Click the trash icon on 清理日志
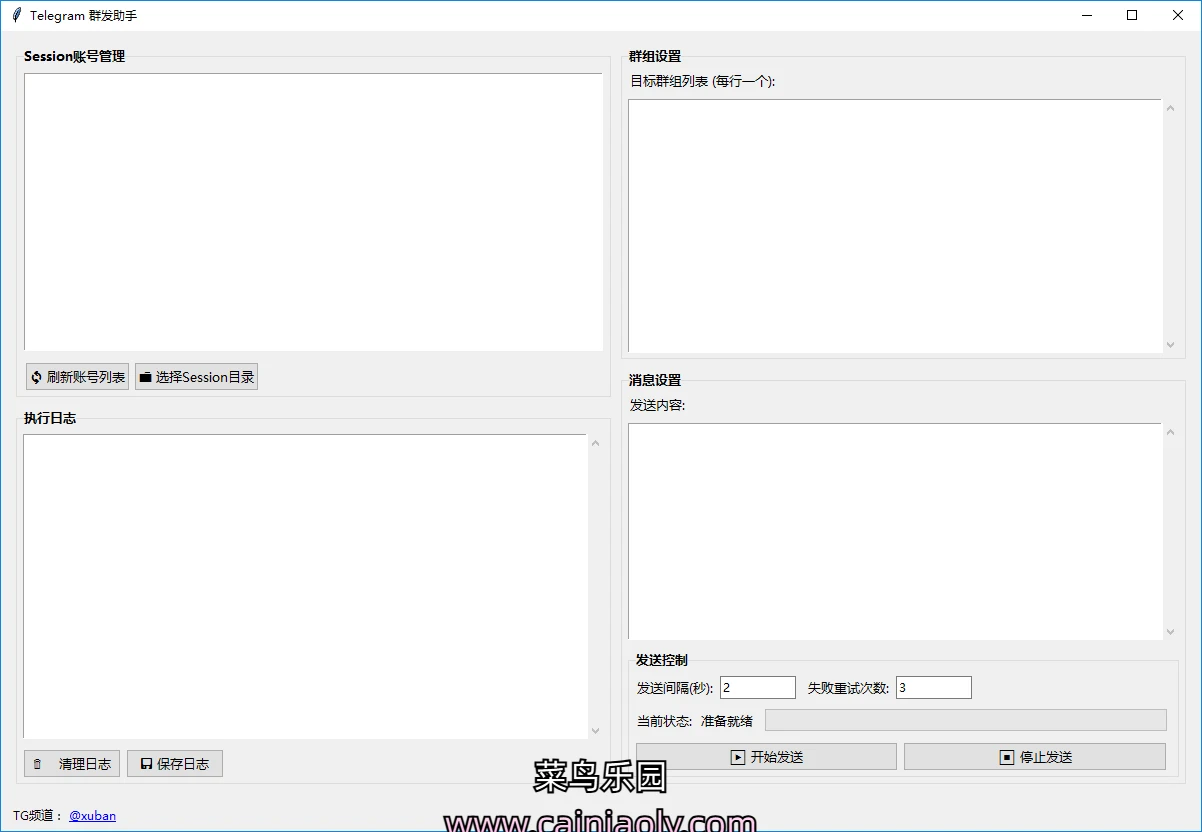The width and height of the screenshot is (1202, 832). point(37,764)
